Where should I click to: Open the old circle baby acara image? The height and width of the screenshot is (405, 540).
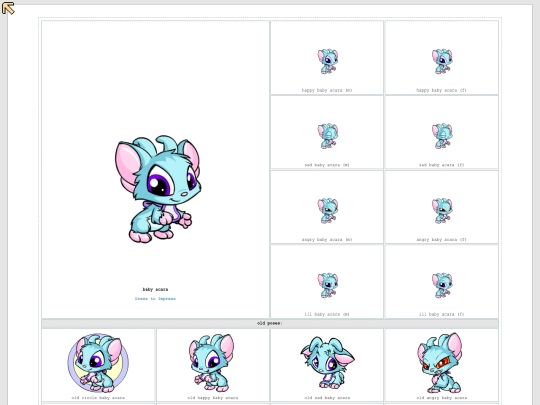98,363
